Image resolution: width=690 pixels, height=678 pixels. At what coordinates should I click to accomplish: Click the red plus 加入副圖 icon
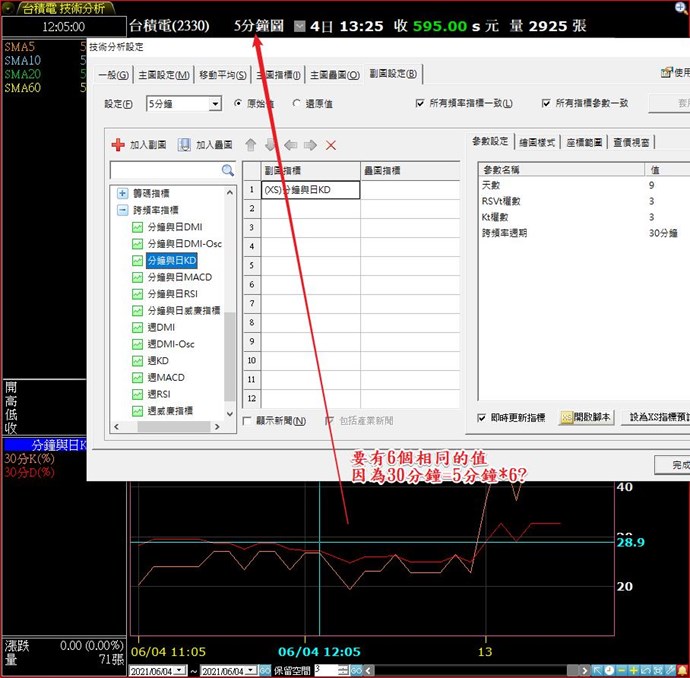[x=118, y=145]
